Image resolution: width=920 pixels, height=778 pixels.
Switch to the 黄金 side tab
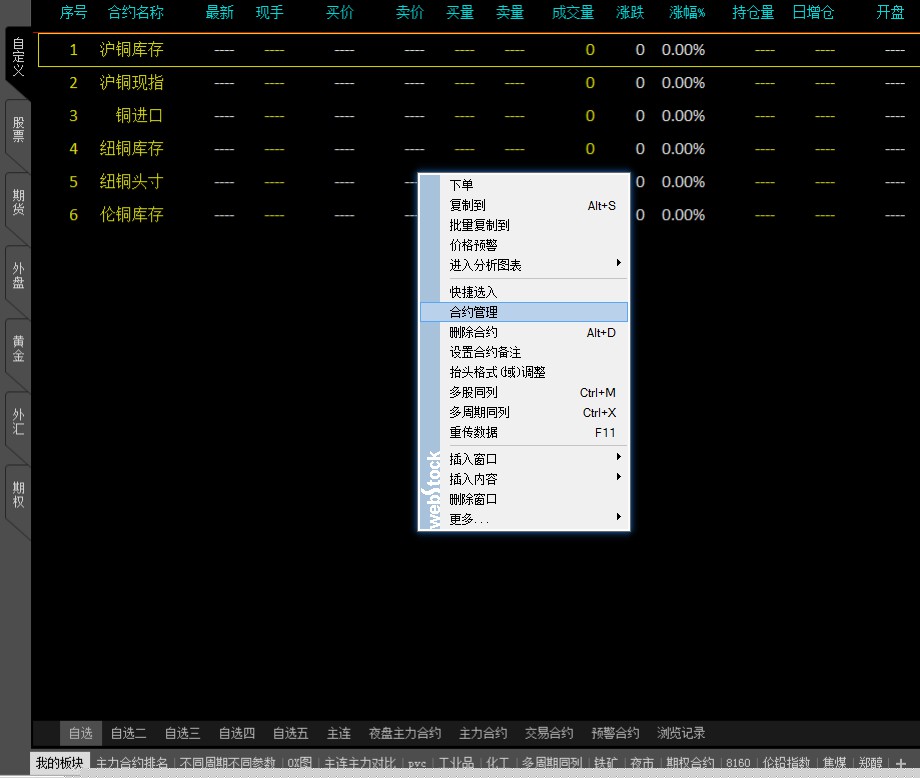click(x=17, y=349)
